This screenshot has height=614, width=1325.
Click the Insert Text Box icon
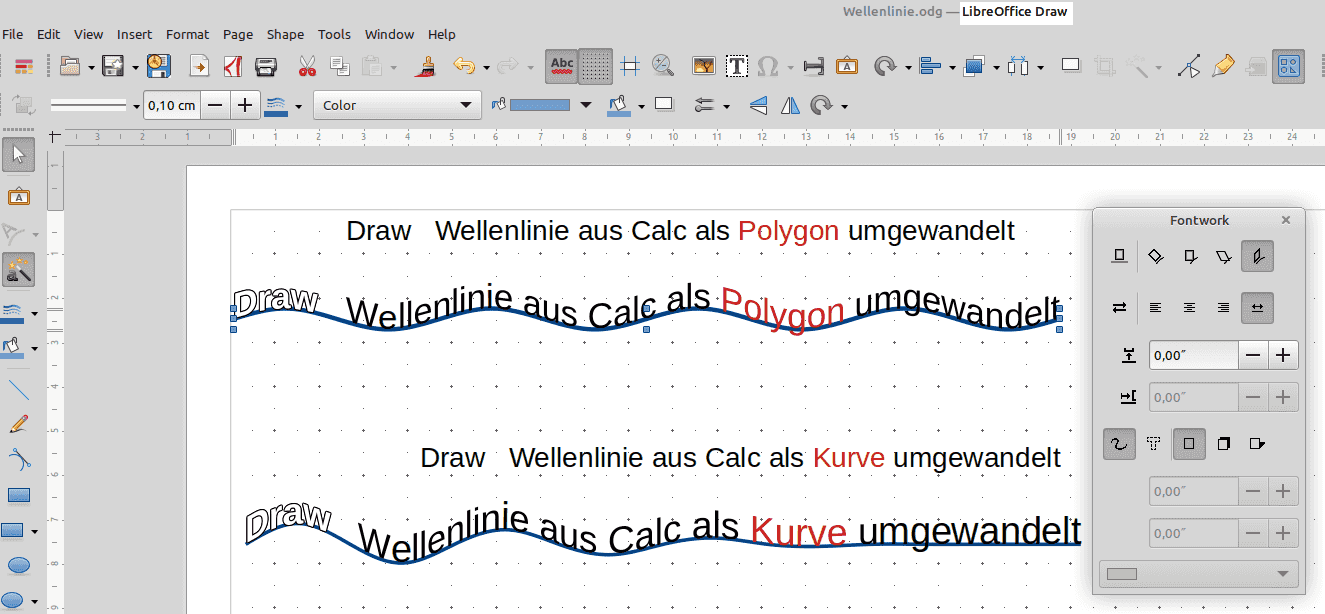(737, 67)
